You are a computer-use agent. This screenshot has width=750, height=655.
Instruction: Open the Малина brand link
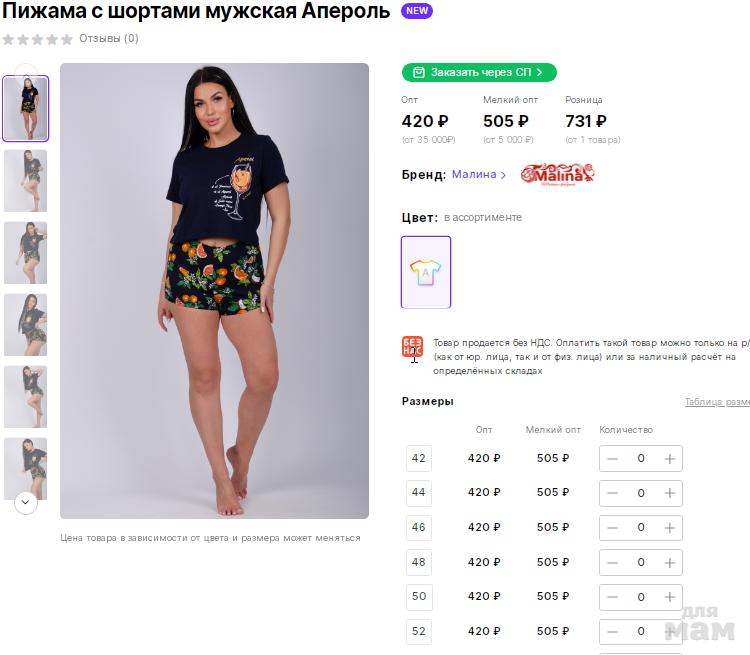pos(479,174)
